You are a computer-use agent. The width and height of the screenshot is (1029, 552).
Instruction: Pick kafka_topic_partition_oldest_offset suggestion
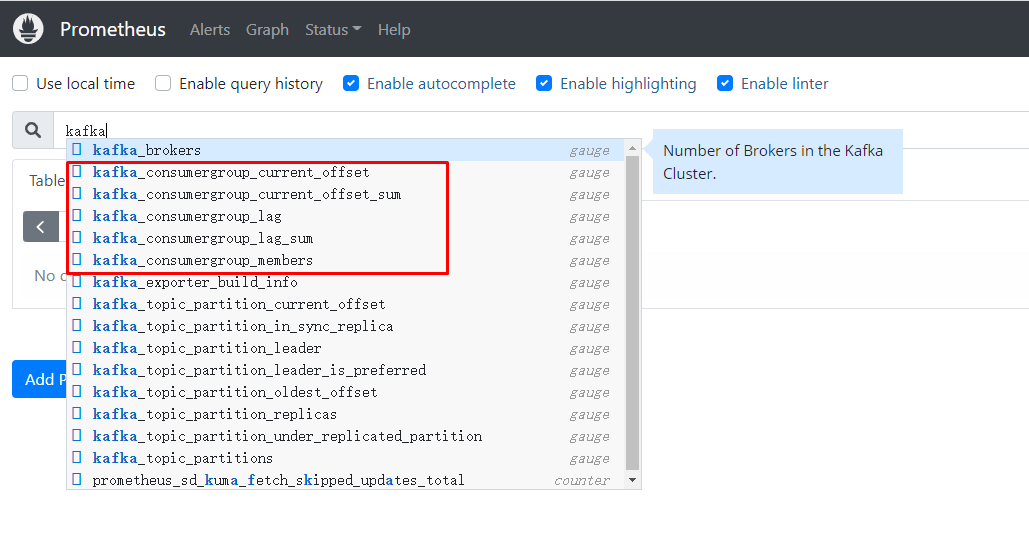(x=346, y=392)
